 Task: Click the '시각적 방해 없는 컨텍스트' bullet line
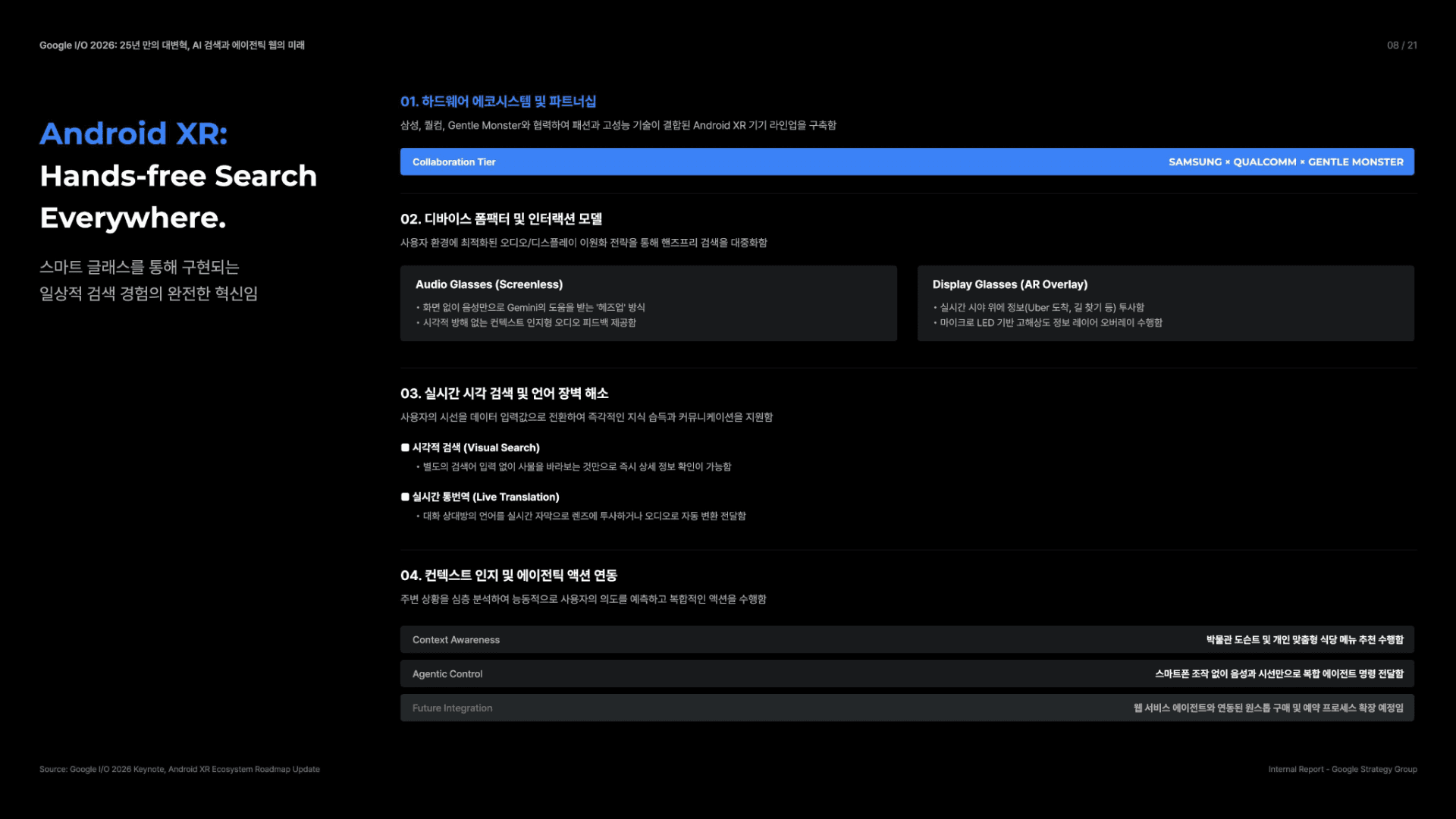click(x=529, y=323)
